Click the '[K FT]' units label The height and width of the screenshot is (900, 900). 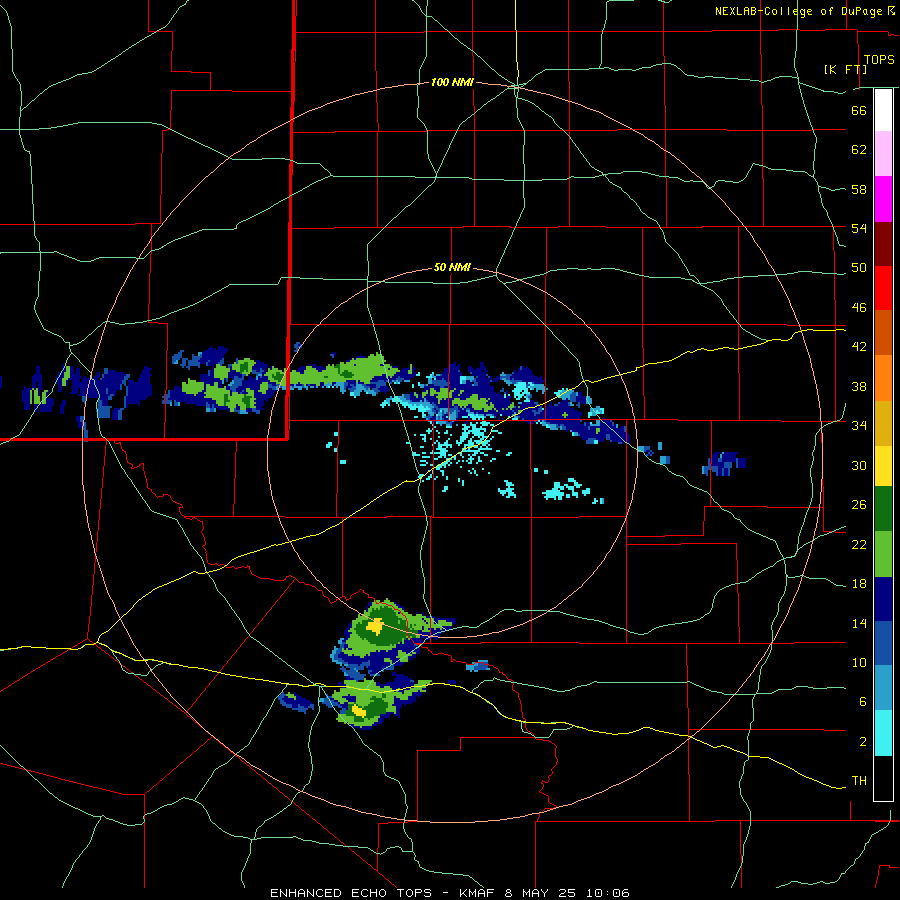(845, 69)
